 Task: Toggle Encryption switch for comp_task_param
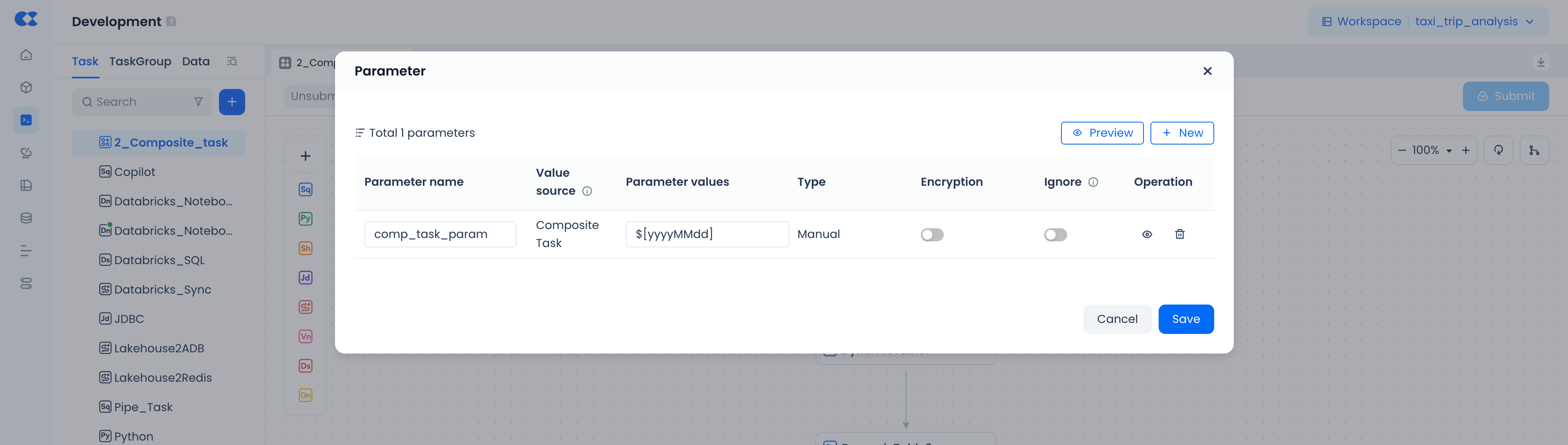(931, 235)
